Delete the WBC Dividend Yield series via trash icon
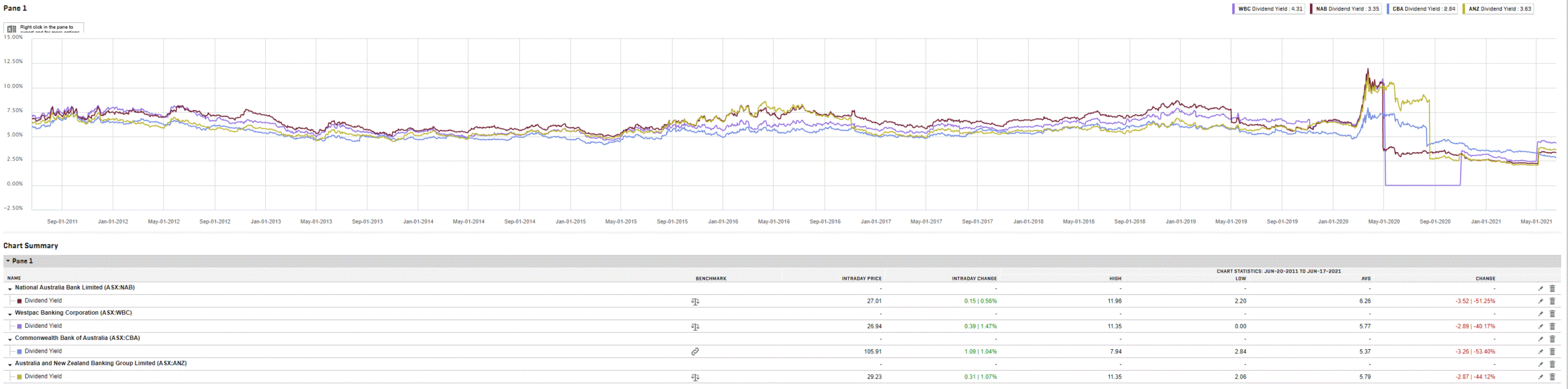The image size is (1568, 389). tap(1552, 327)
